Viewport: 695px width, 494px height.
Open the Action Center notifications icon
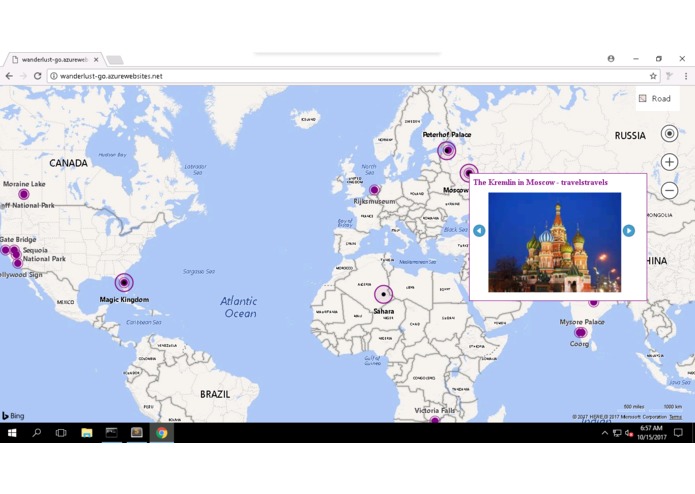tap(678, 433)
